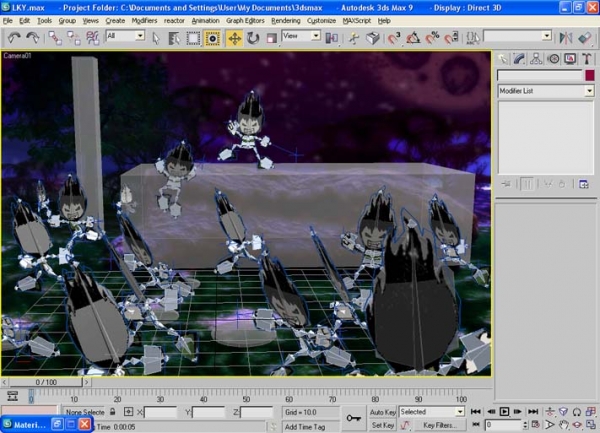Open the Display command panel tab
This screenshot has height=433, width=600.
[x=570, y=59]
